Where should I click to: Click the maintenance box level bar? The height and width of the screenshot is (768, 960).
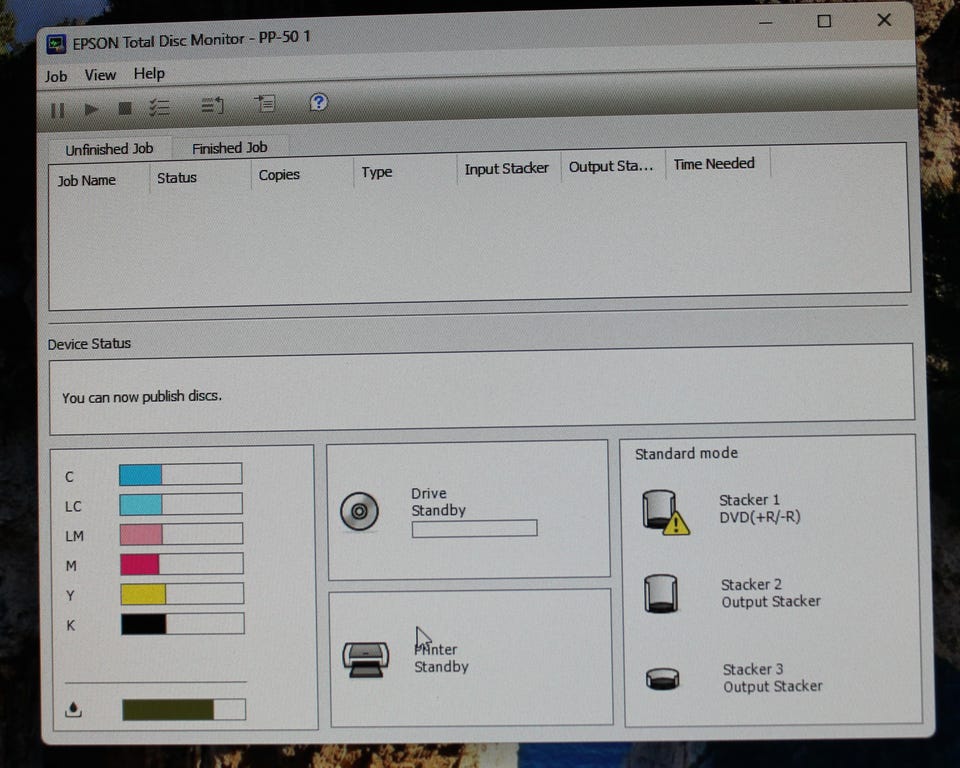point(184,709)
